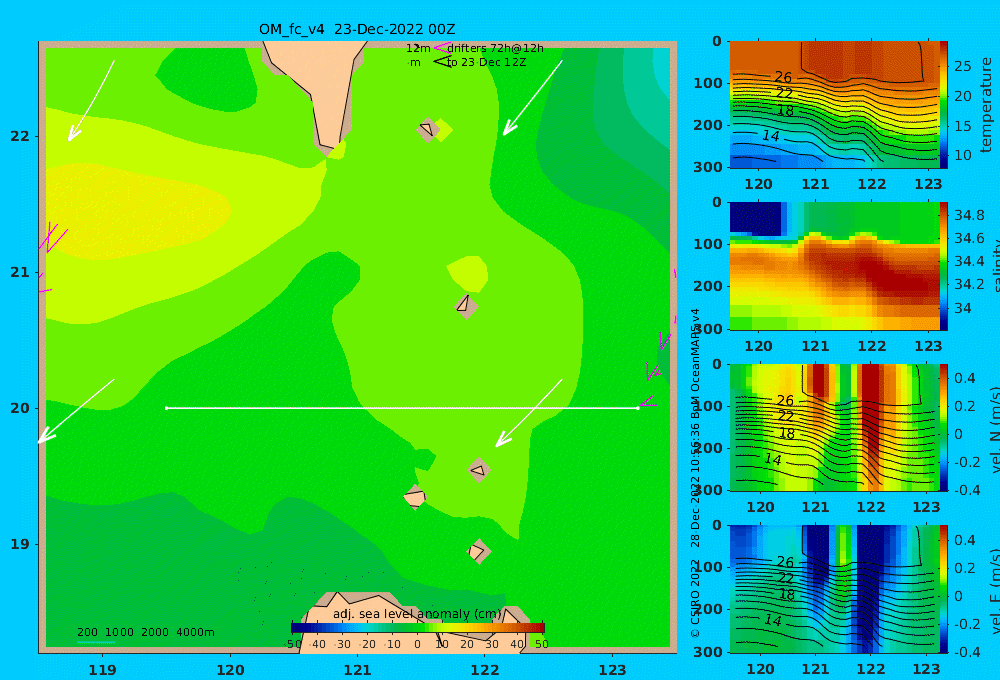The height and width of the screenshot is (680, 1000).
Task: Open the salinity cross-section panel
Action: pyautogui.click(x=834, y=266)
